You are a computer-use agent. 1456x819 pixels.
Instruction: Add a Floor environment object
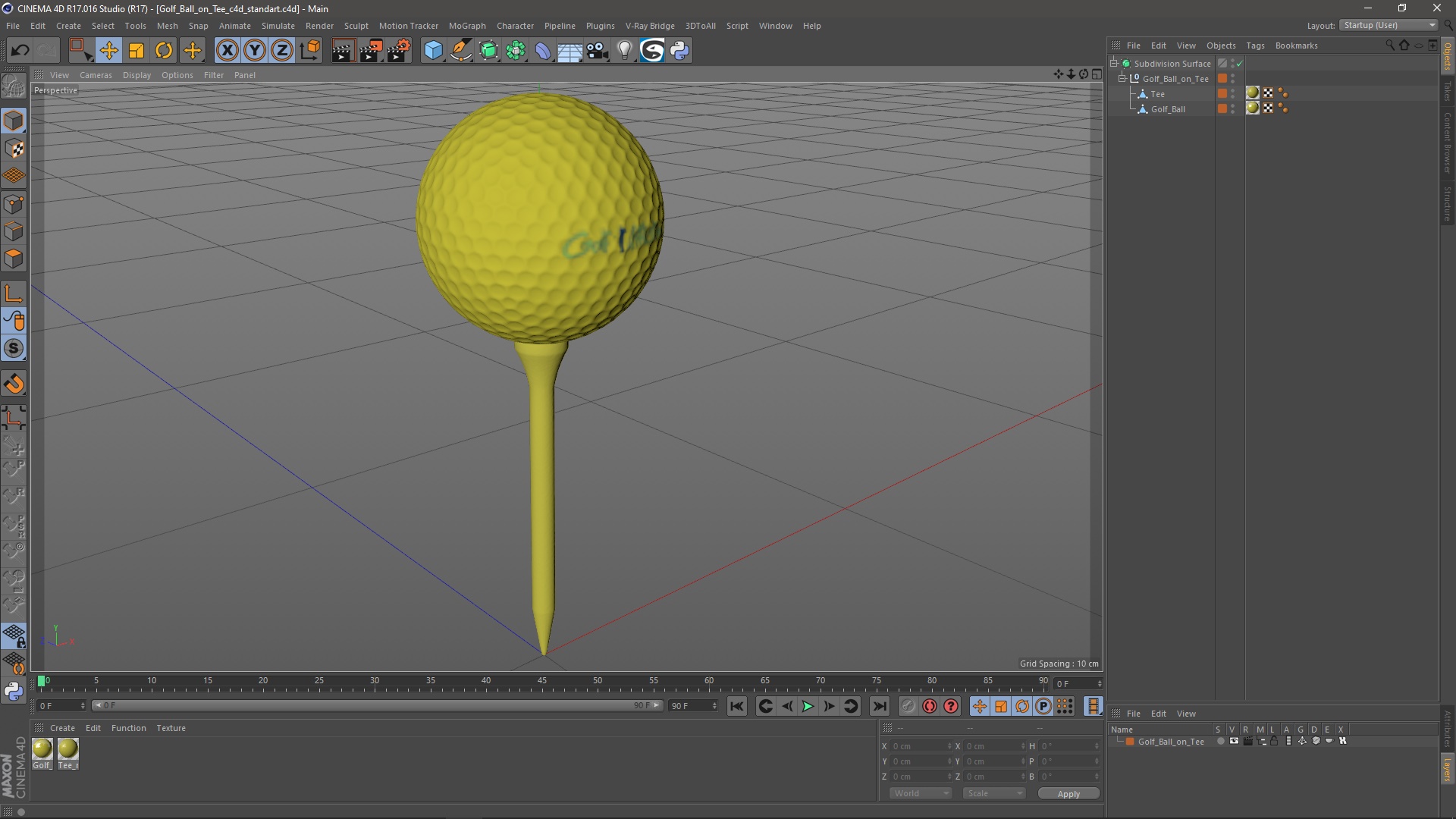[570, 51]
